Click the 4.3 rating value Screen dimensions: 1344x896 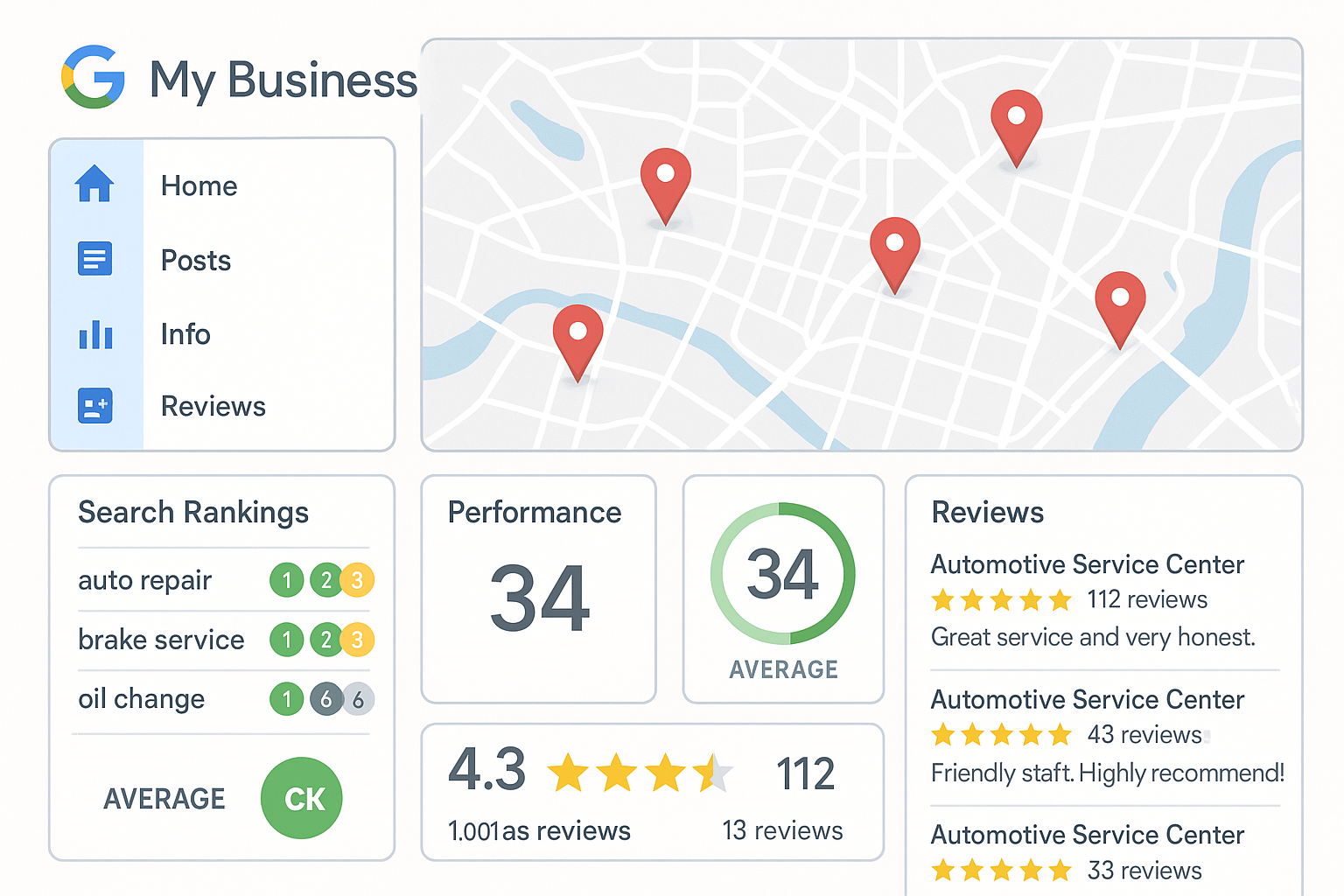click(x=487, y=770)
